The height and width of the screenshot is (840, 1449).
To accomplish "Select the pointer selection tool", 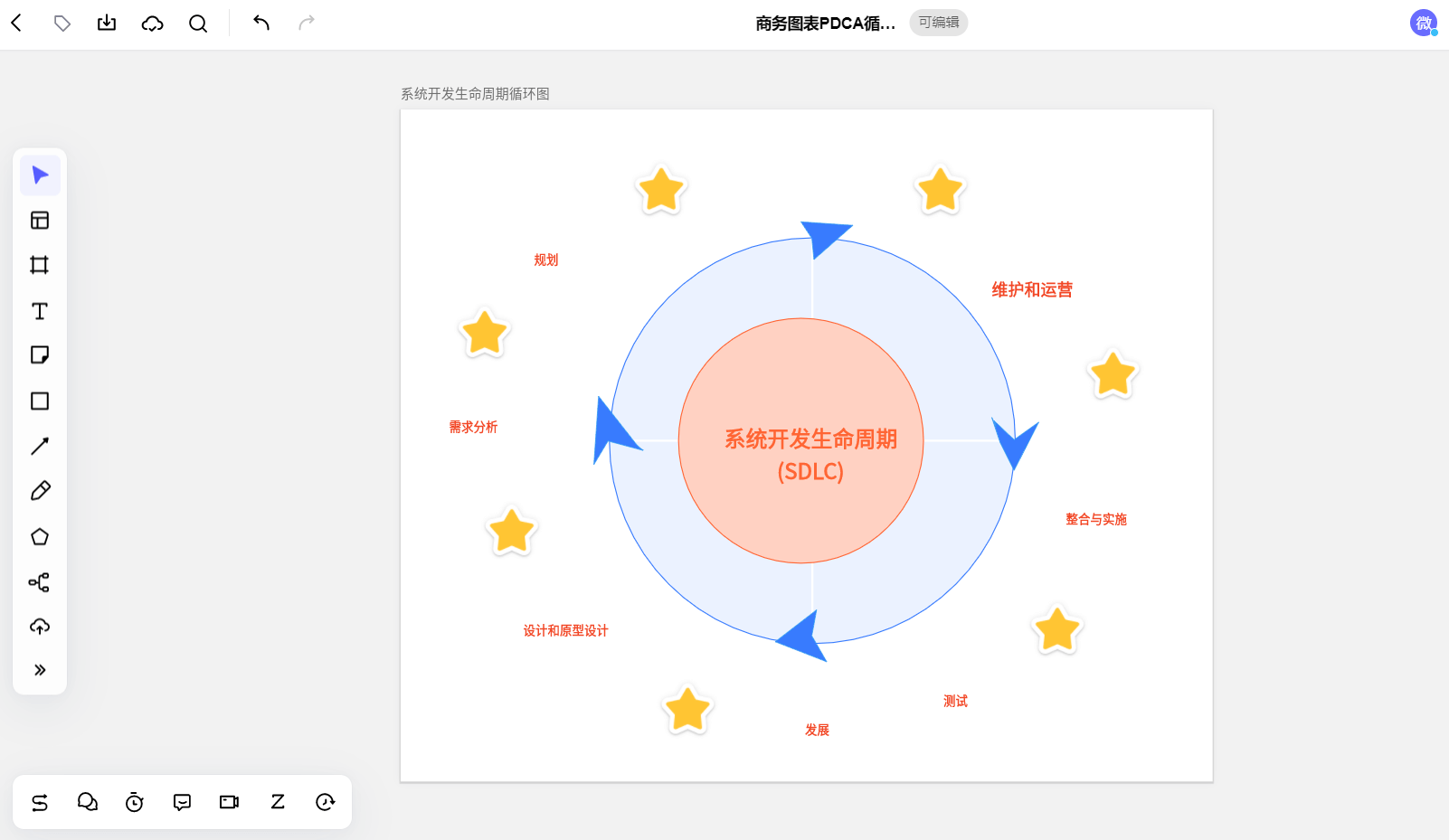I will click(41, 175).
